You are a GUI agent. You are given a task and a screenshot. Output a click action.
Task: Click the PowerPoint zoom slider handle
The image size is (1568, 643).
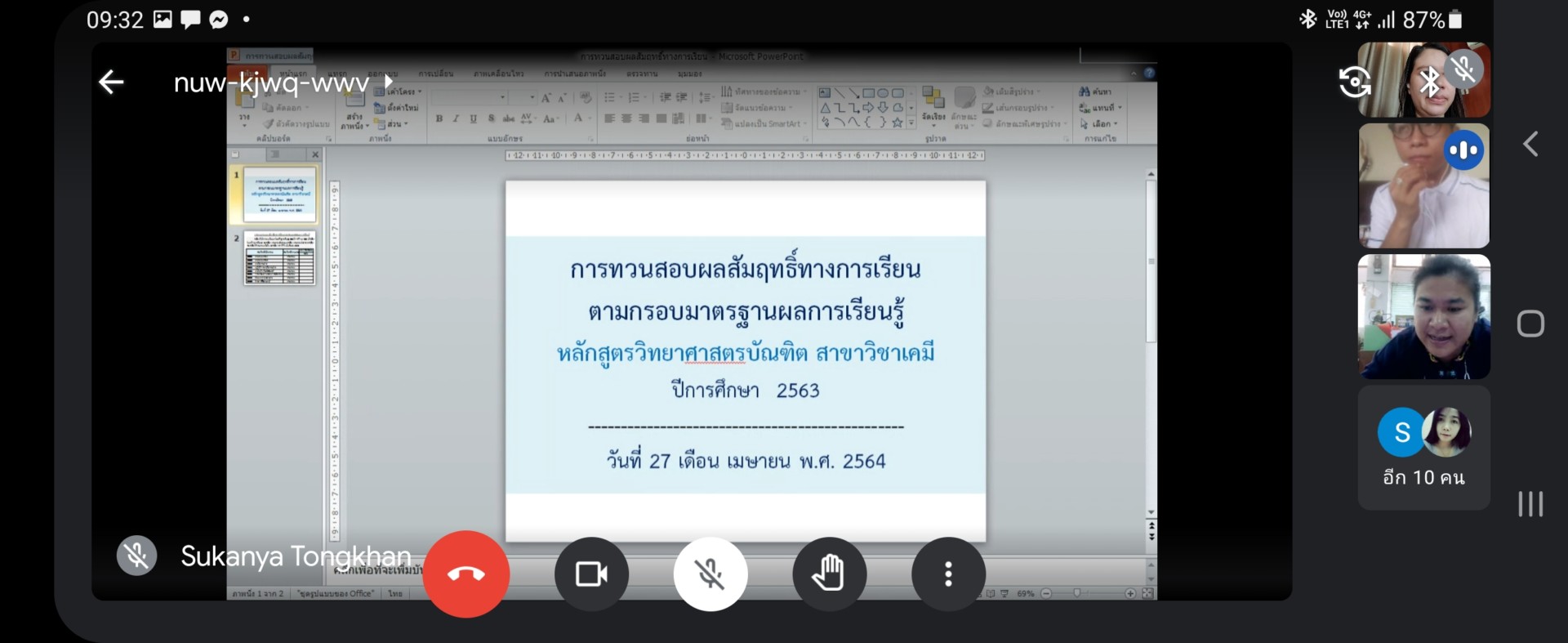pyautogui.click(x=1076, y=593)
